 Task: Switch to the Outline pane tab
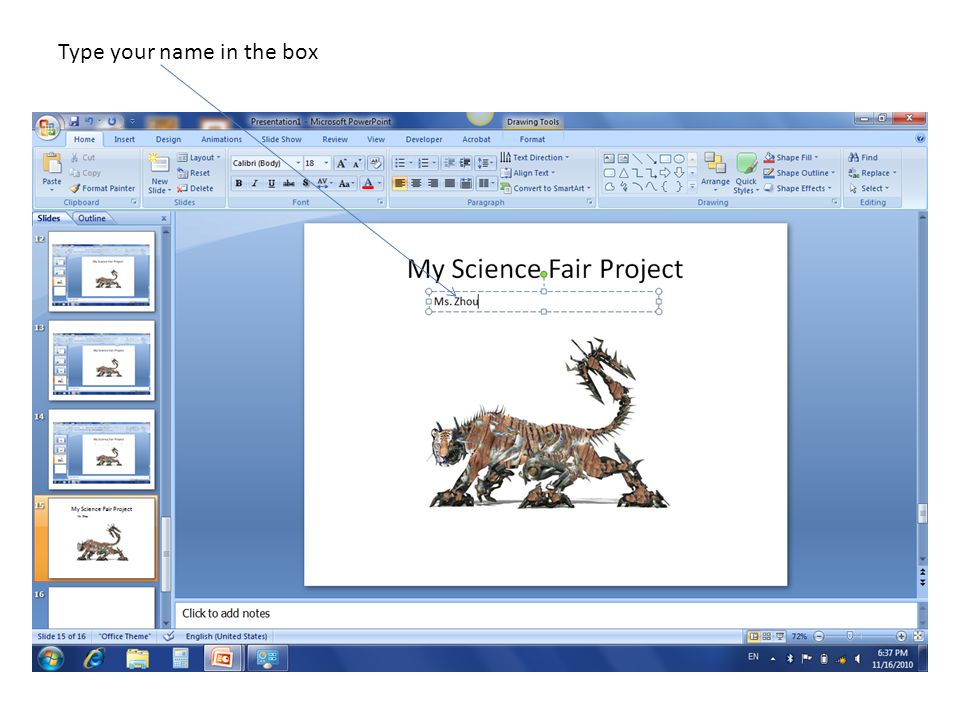(92, 218)
